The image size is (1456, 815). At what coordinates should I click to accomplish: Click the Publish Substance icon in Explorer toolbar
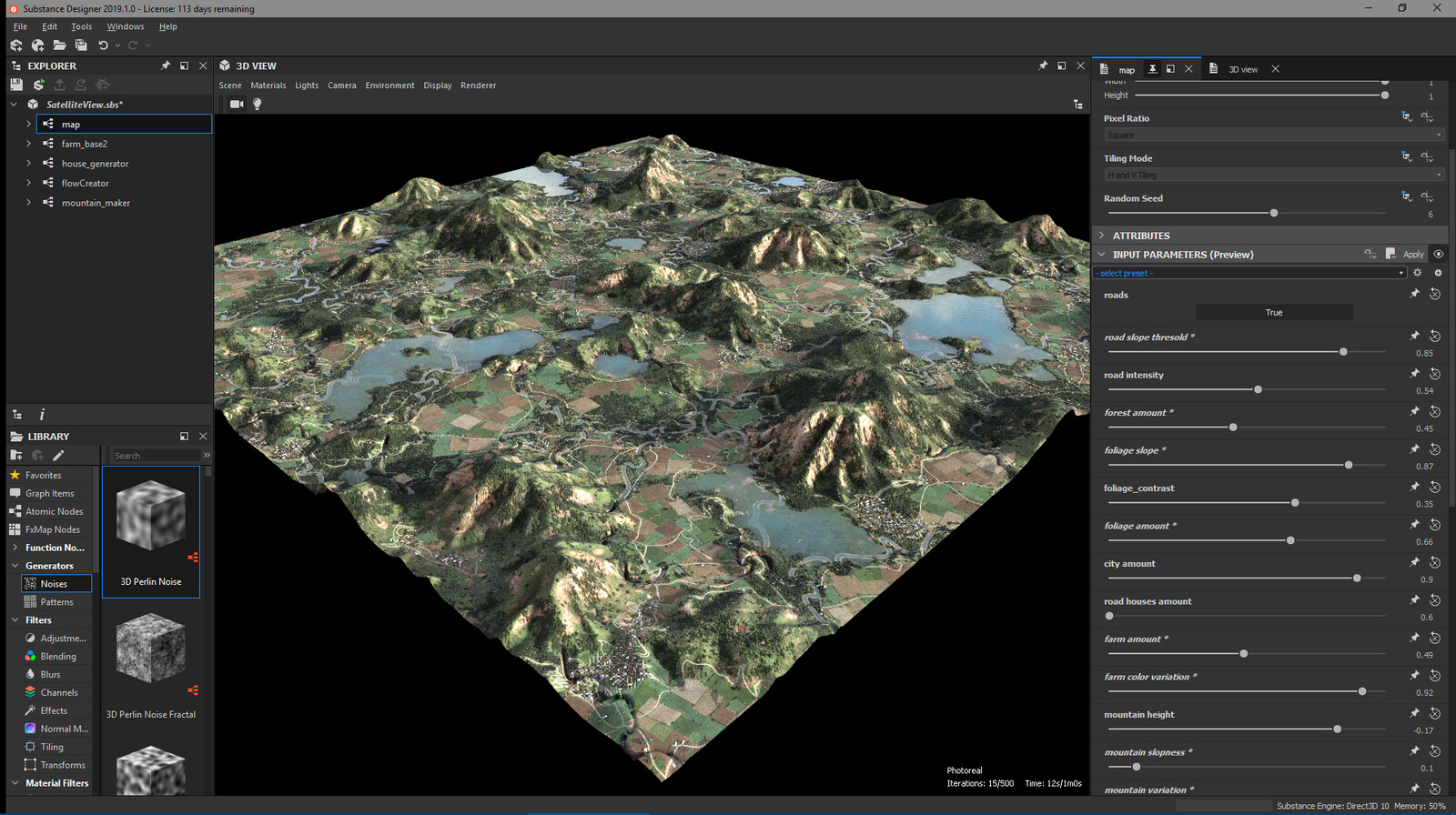pyautogui.click(x=38, y=85)
